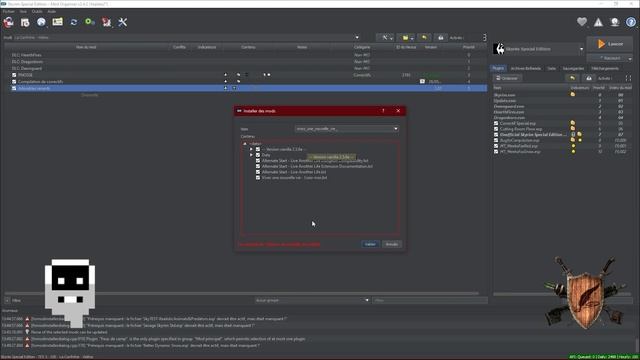Click the mod filter text field
Screen dimensions: 640x360
(430, 300)
